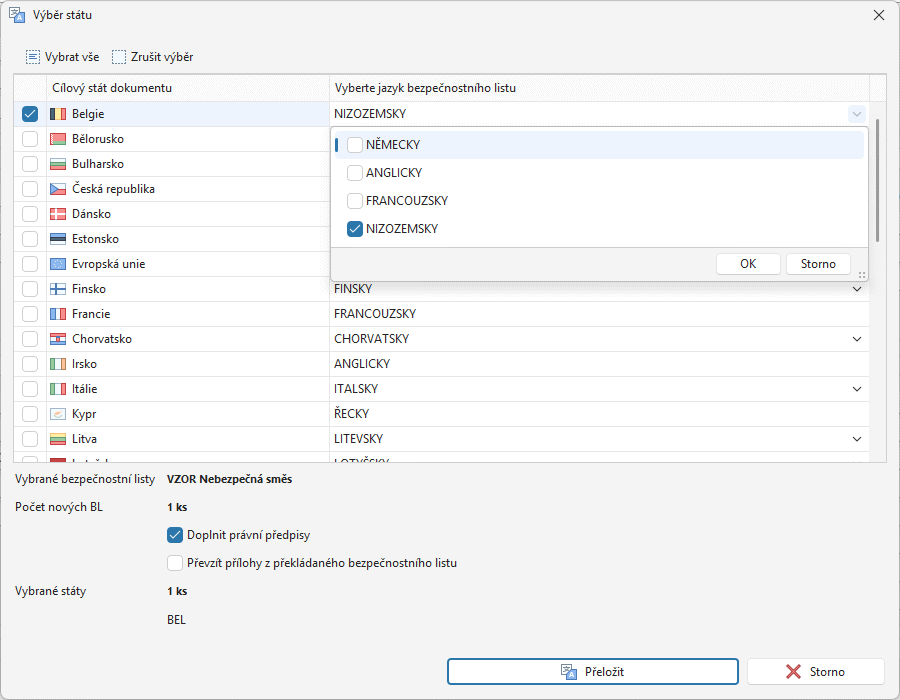Uncheck the Belgie country checkbox
The width and height of the screenshot is (900, 700).
[30, 114]
